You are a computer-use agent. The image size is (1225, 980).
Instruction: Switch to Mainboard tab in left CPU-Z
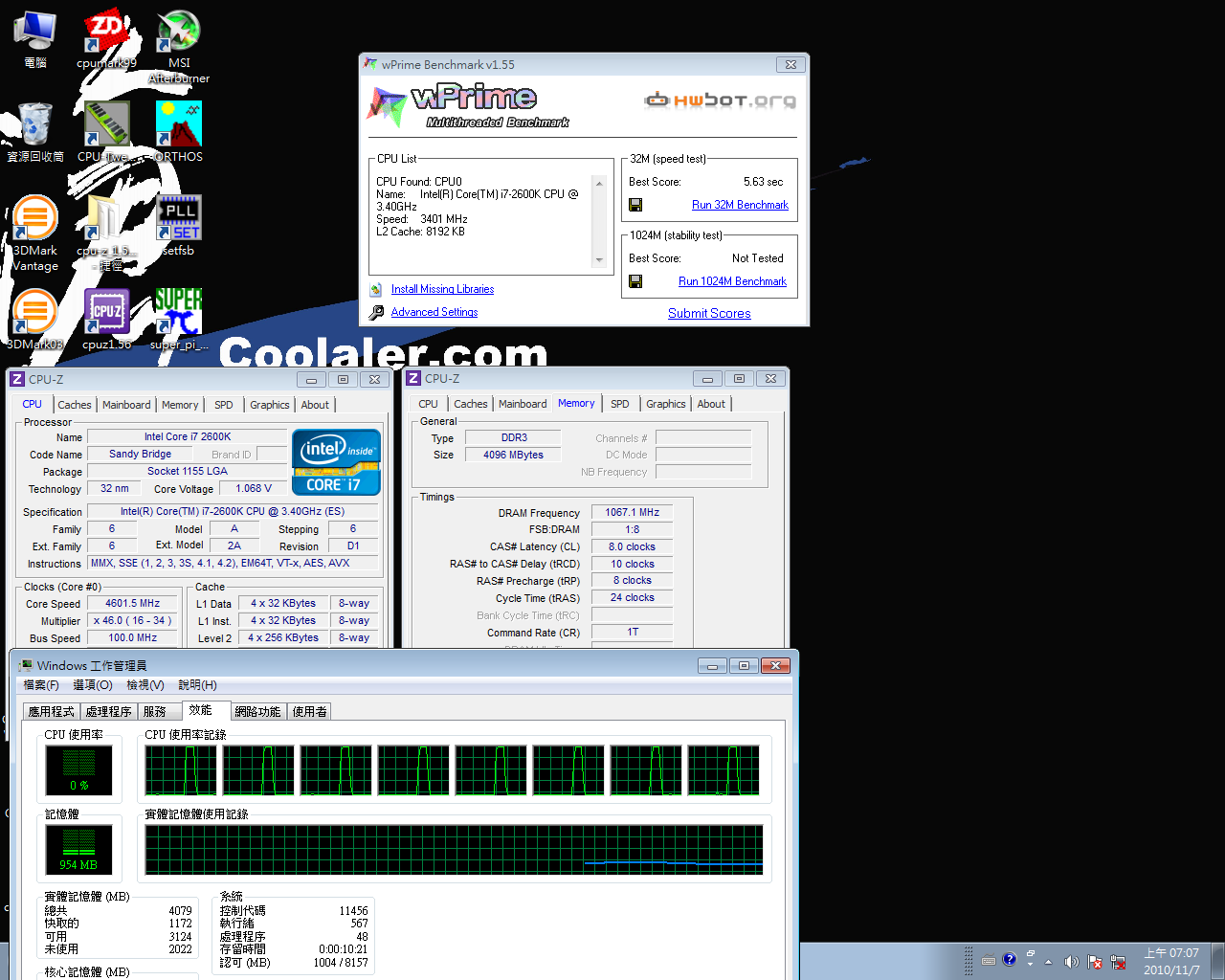(126, 405)
